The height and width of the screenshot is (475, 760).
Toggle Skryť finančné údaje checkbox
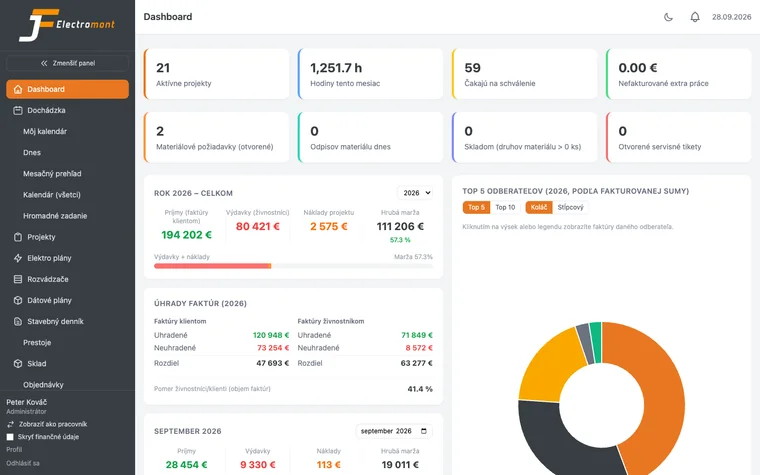[10, 437]
